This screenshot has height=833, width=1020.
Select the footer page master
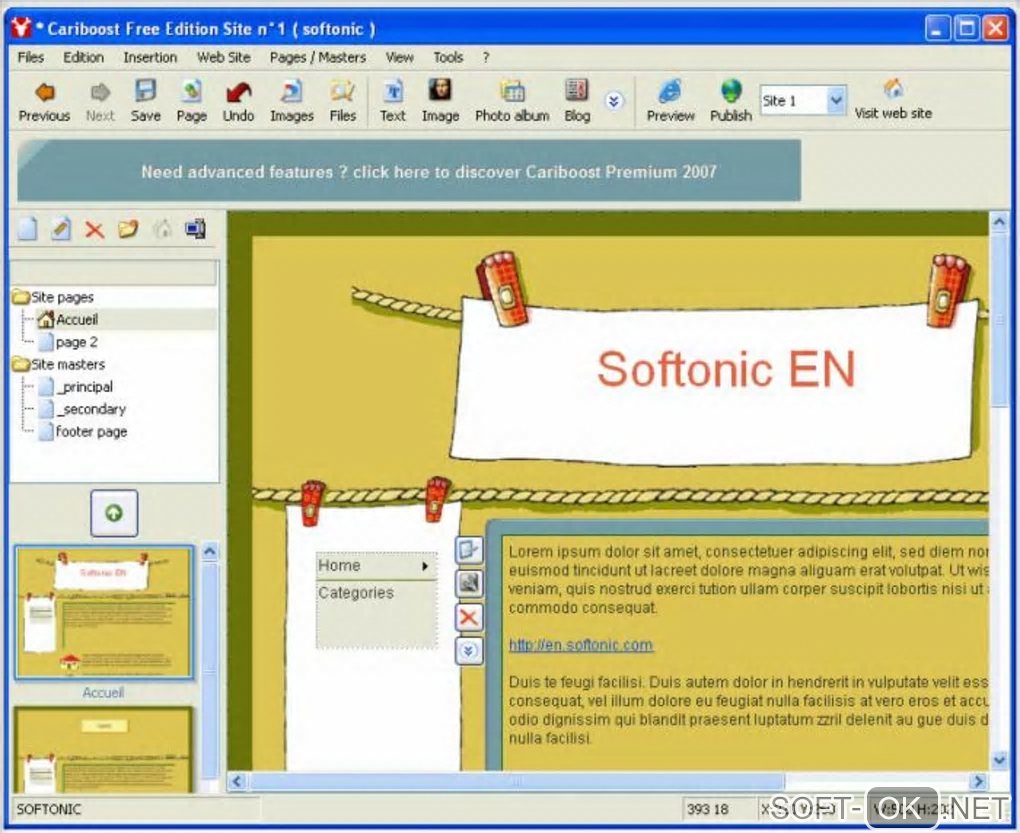click(91, 431)
